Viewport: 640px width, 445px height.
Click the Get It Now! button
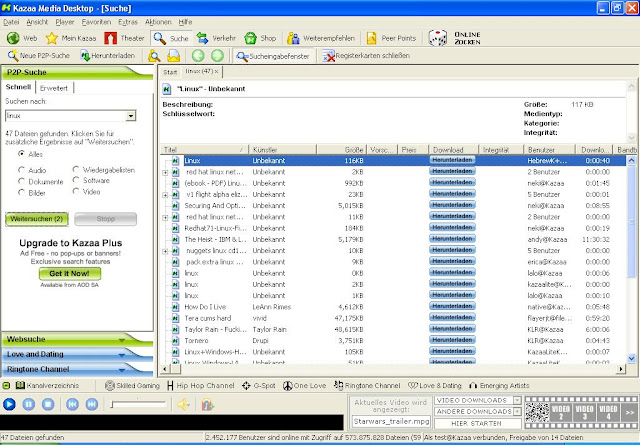(x=70, y=274)
